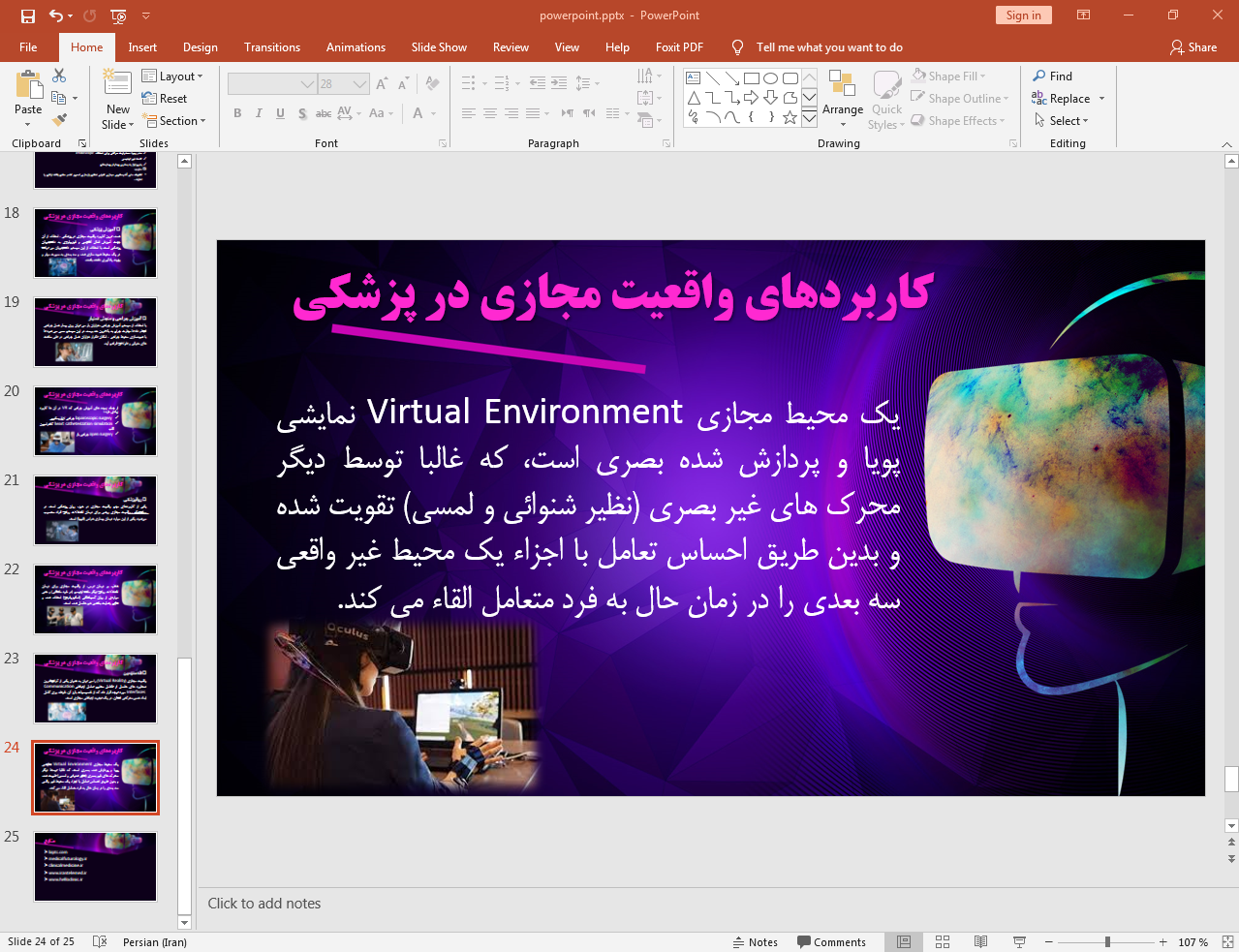
Task: Toggle Bold formatting
Action: coord(237,113)
